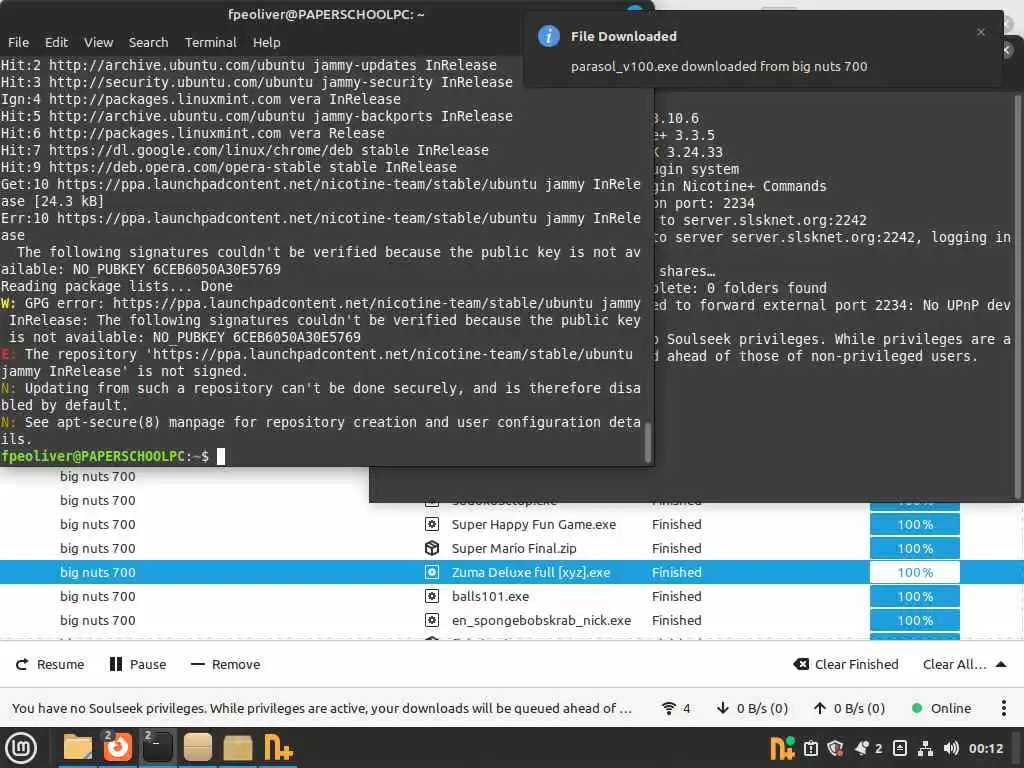Click the connections wifi icon showing 4
The image size is (1024, 768).
coord(676,708)
